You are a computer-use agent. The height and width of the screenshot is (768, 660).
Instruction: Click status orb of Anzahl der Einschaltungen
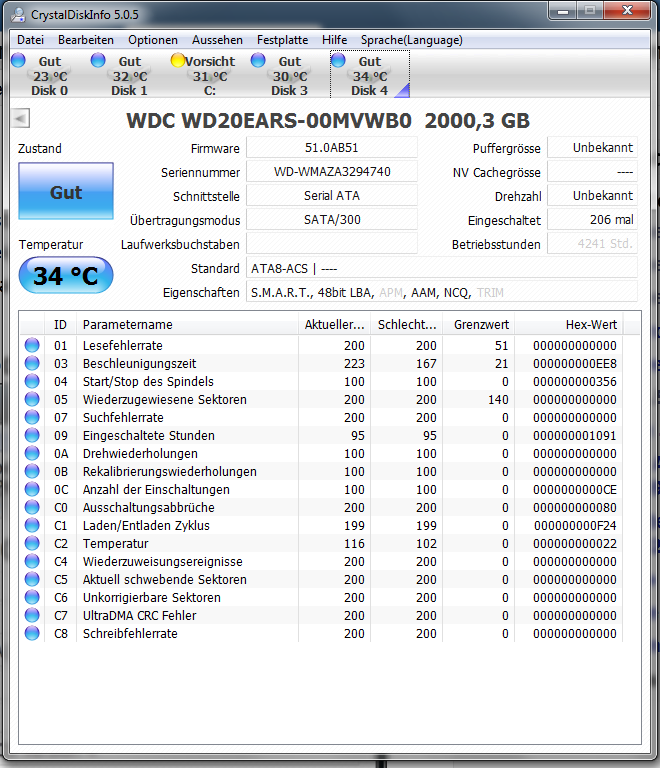pos(32,489)
